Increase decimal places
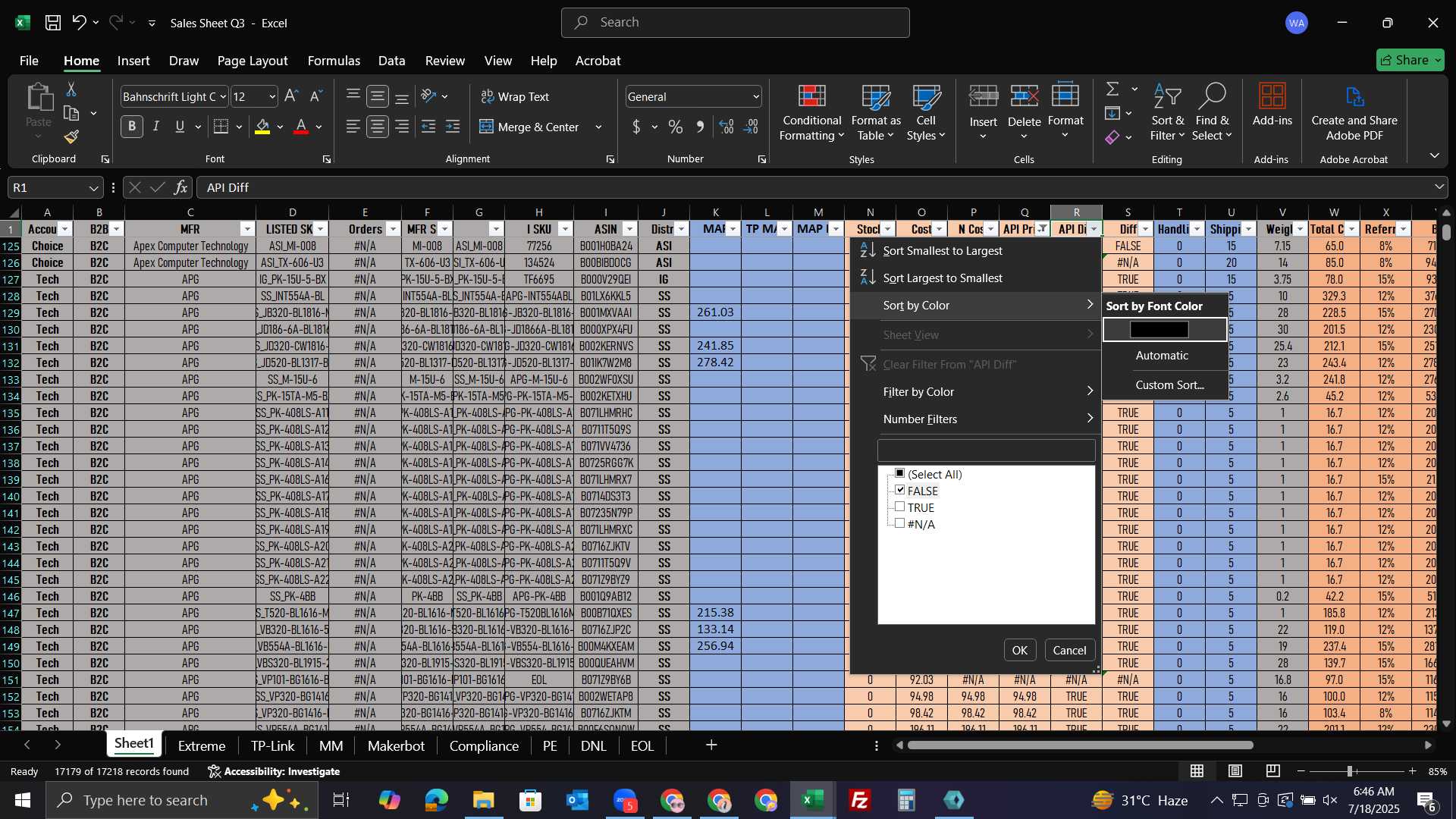 pos(726,127)
